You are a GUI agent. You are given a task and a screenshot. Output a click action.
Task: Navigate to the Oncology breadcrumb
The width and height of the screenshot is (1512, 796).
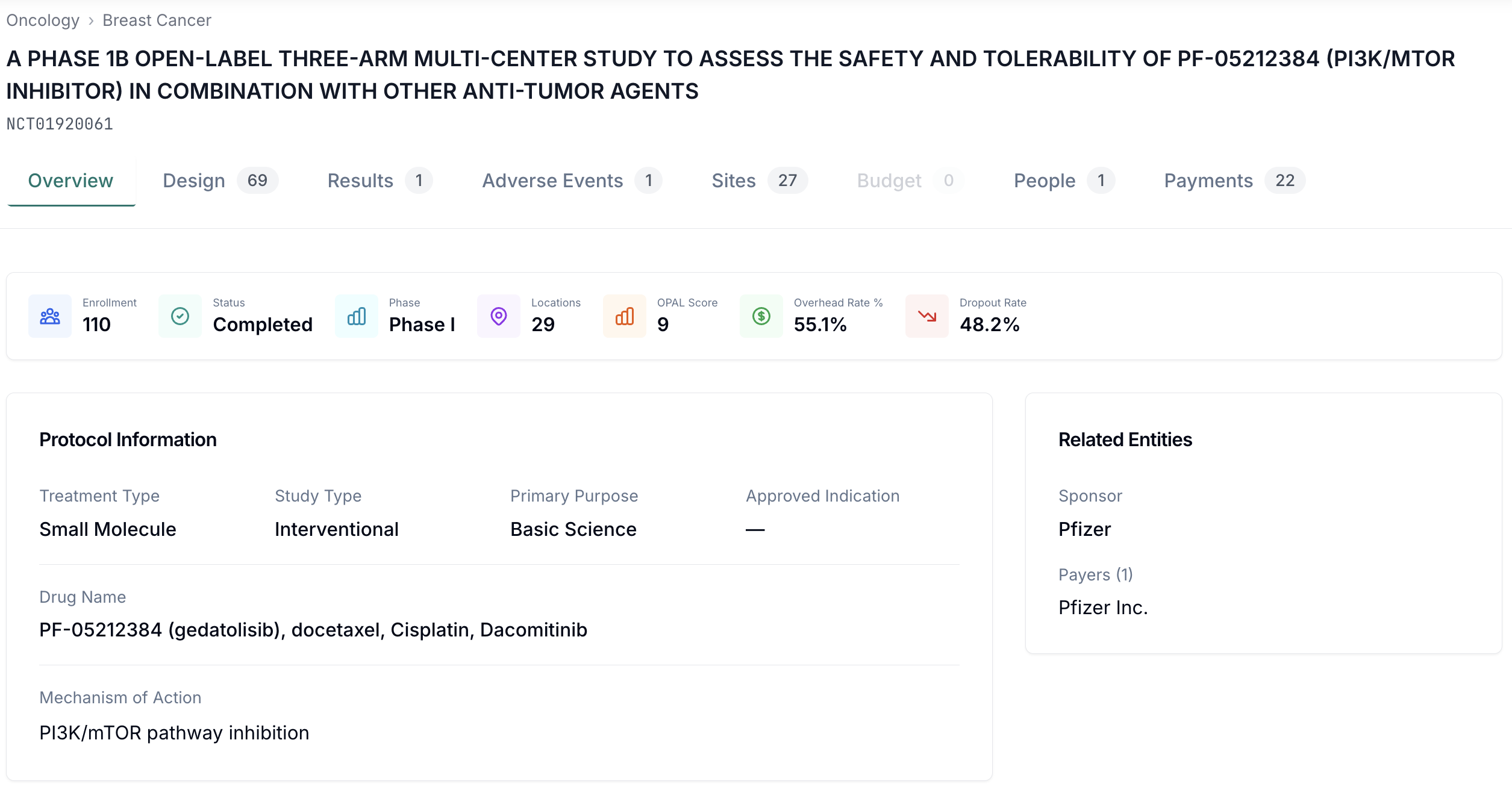(x=42, y=20)
